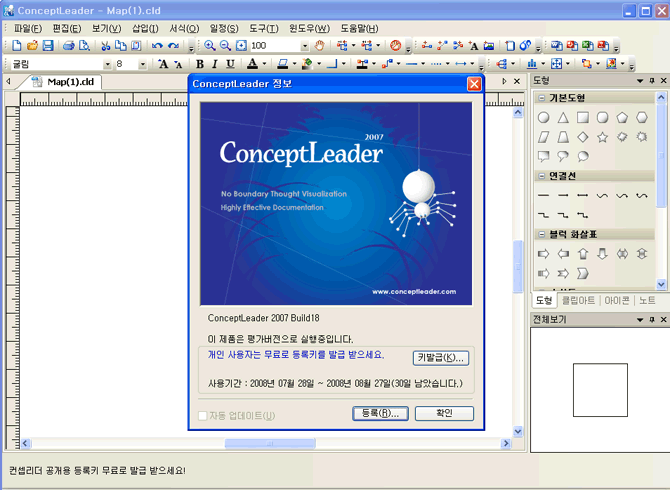The image size is (670, 490).
Task: Increase font size with large A icon
Action: tap(163, 64)
